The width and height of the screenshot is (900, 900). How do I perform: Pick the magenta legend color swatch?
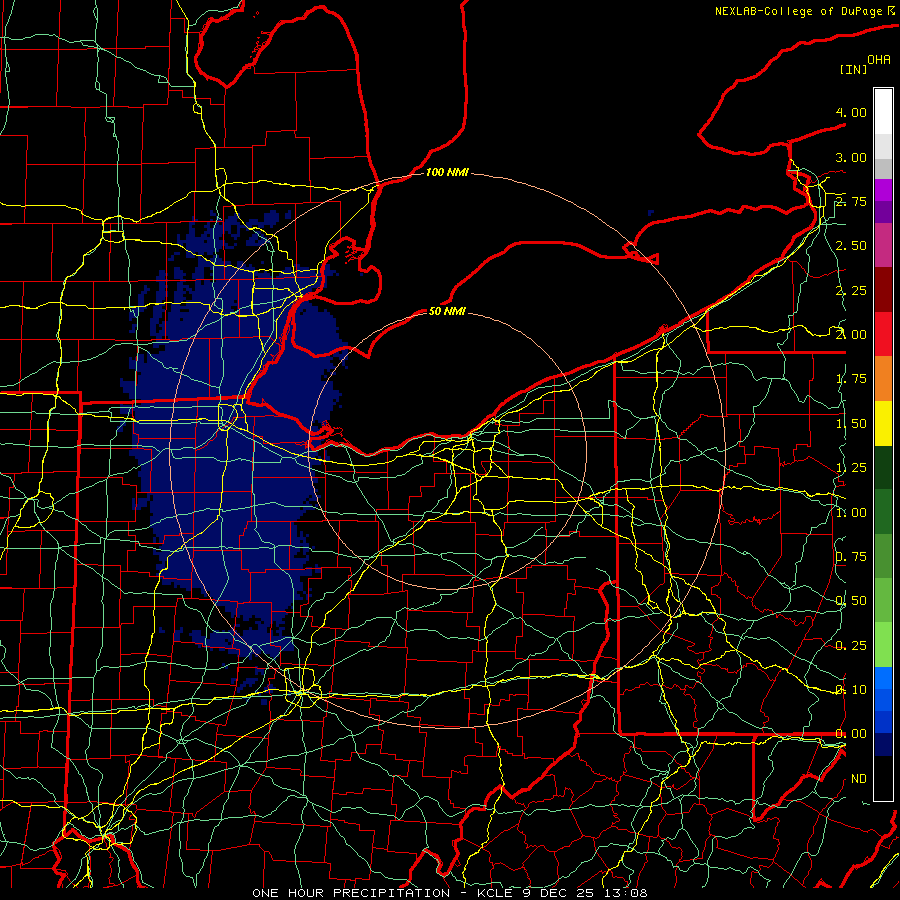click(883, 190)
